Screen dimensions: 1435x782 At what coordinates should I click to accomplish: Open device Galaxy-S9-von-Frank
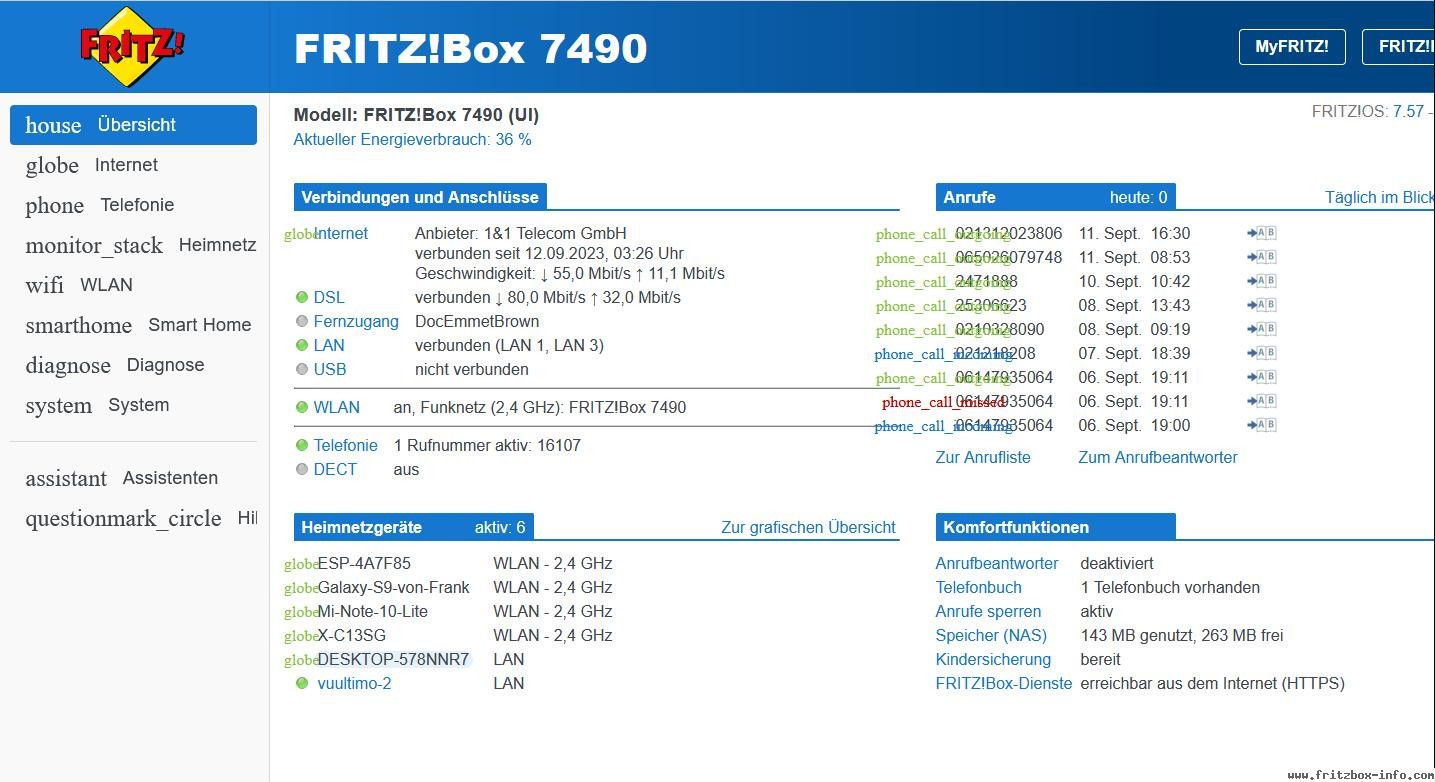point(393,587)
